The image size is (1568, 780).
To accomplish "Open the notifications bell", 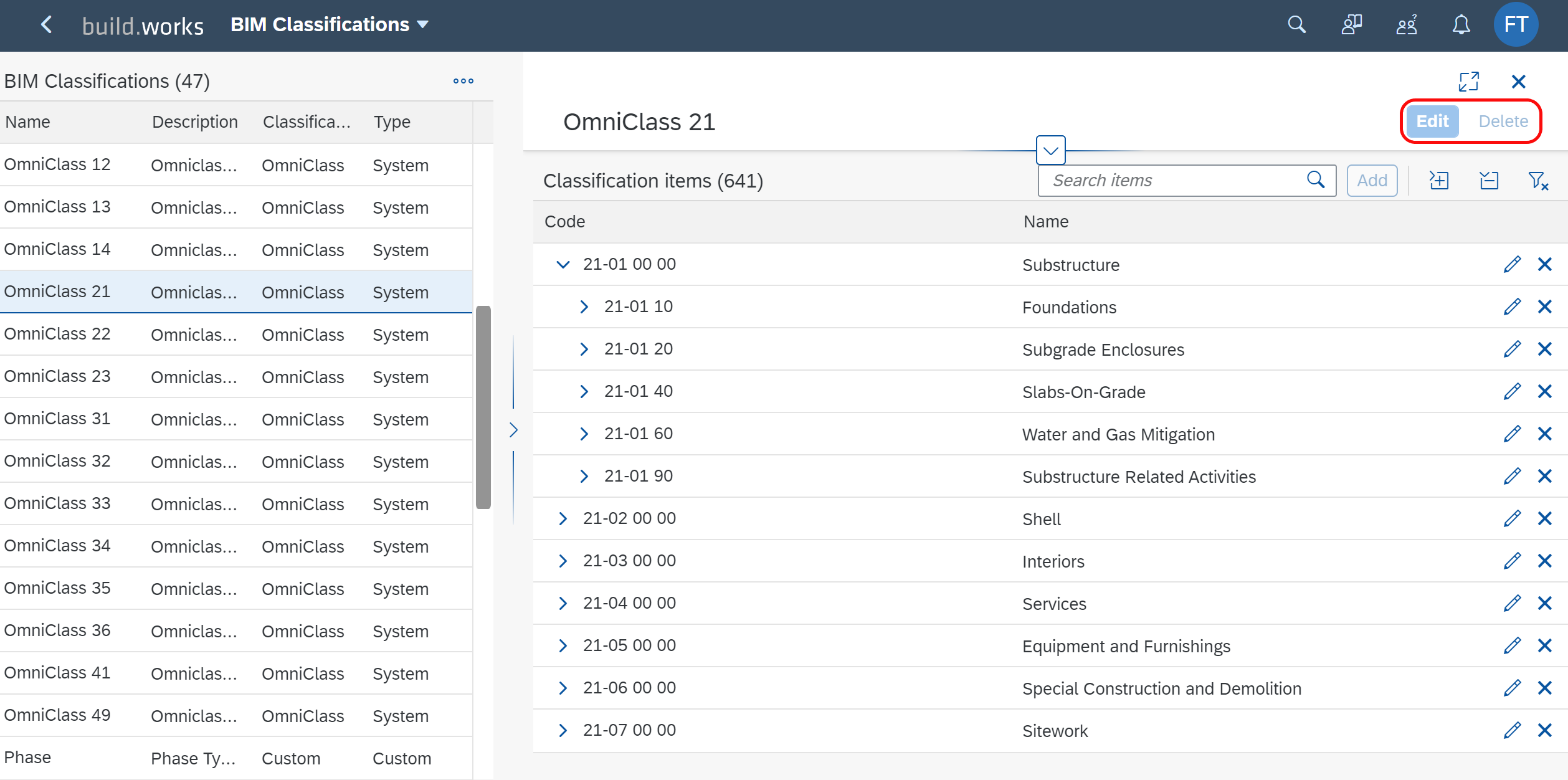I will 1461,25.
